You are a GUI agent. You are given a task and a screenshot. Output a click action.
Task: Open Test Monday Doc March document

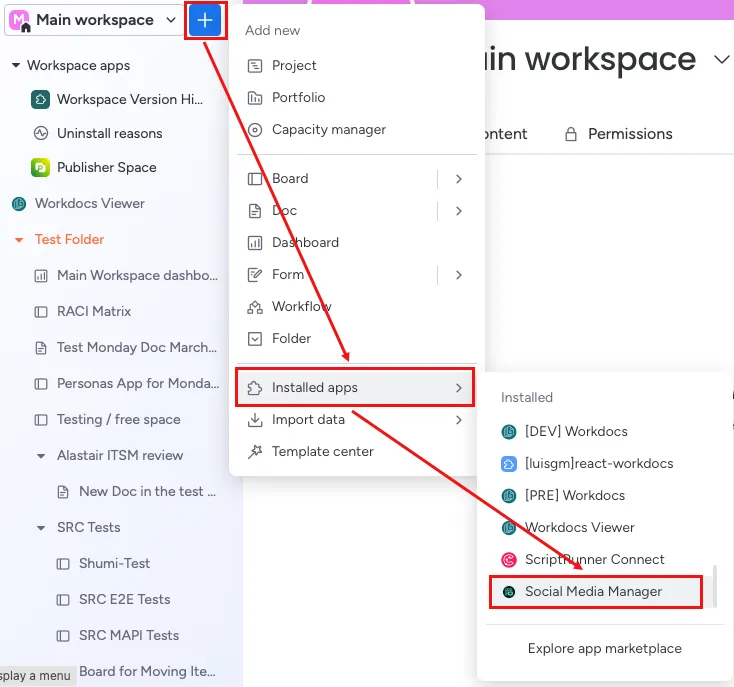coord(125,348)
